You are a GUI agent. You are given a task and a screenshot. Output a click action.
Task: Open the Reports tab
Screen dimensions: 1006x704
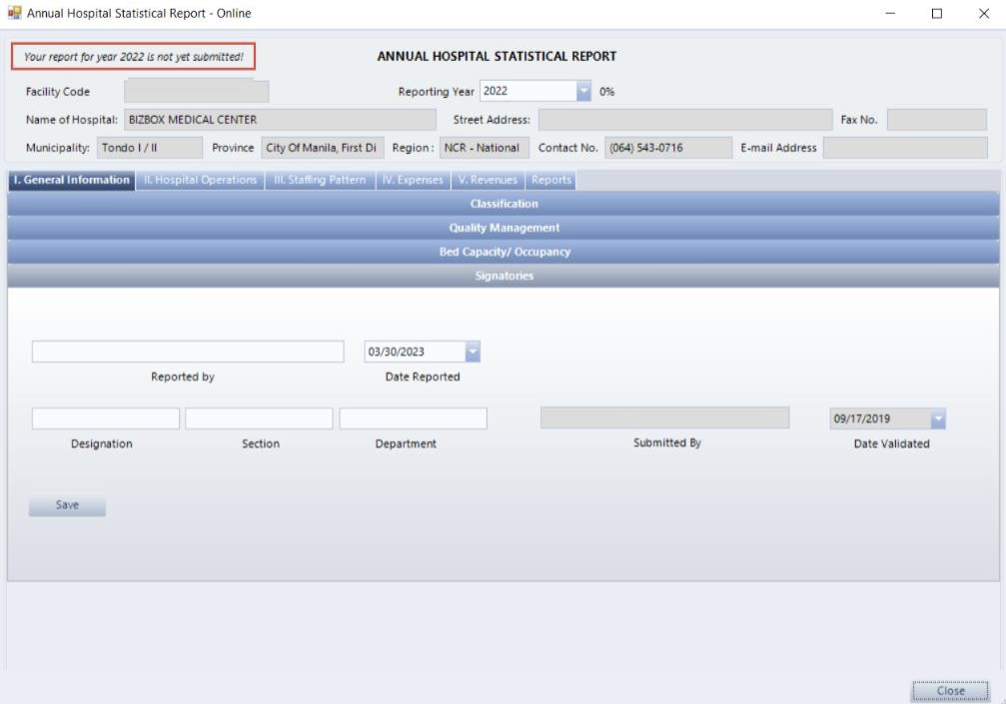551,180
